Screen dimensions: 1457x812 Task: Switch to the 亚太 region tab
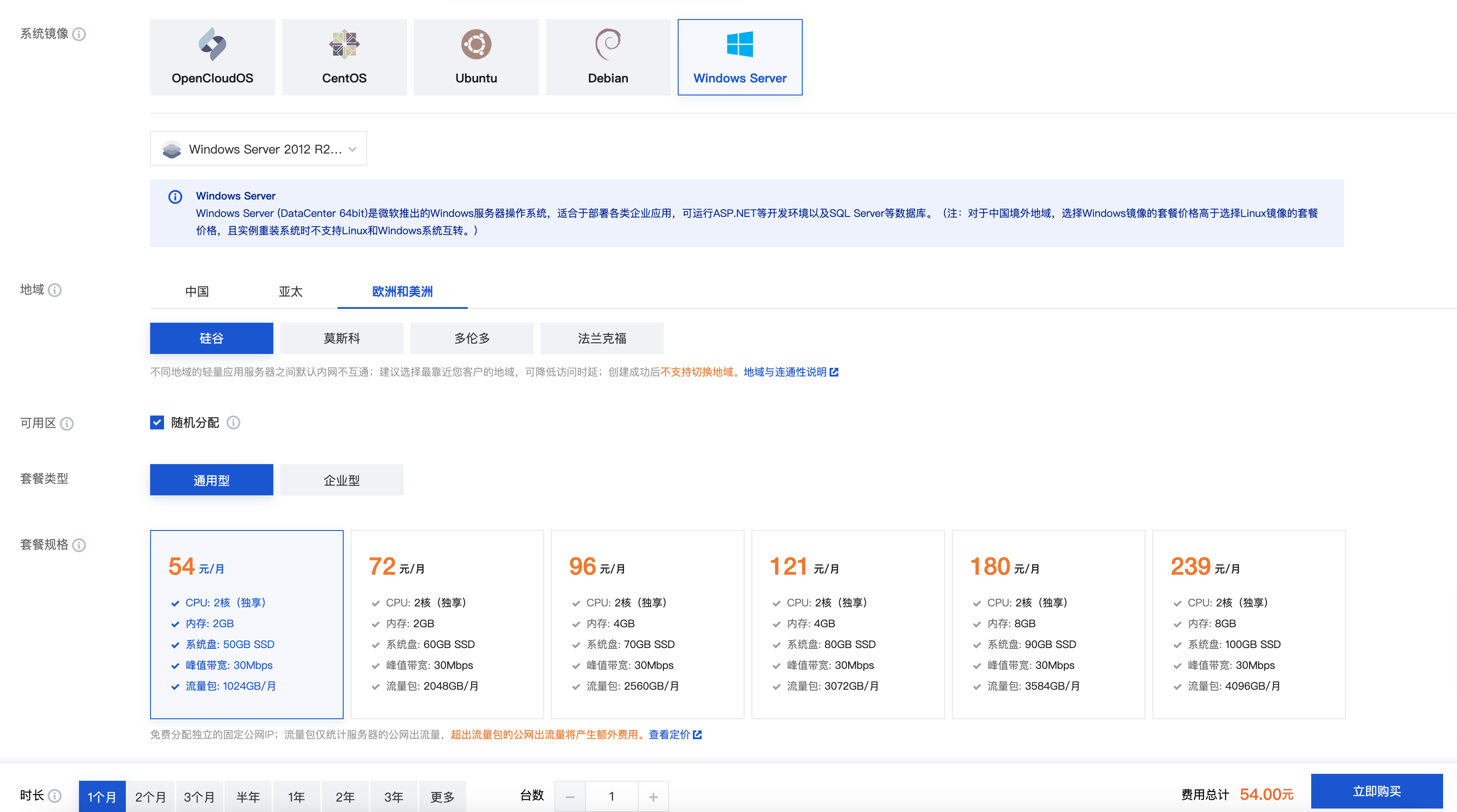(x=290, y=291)
